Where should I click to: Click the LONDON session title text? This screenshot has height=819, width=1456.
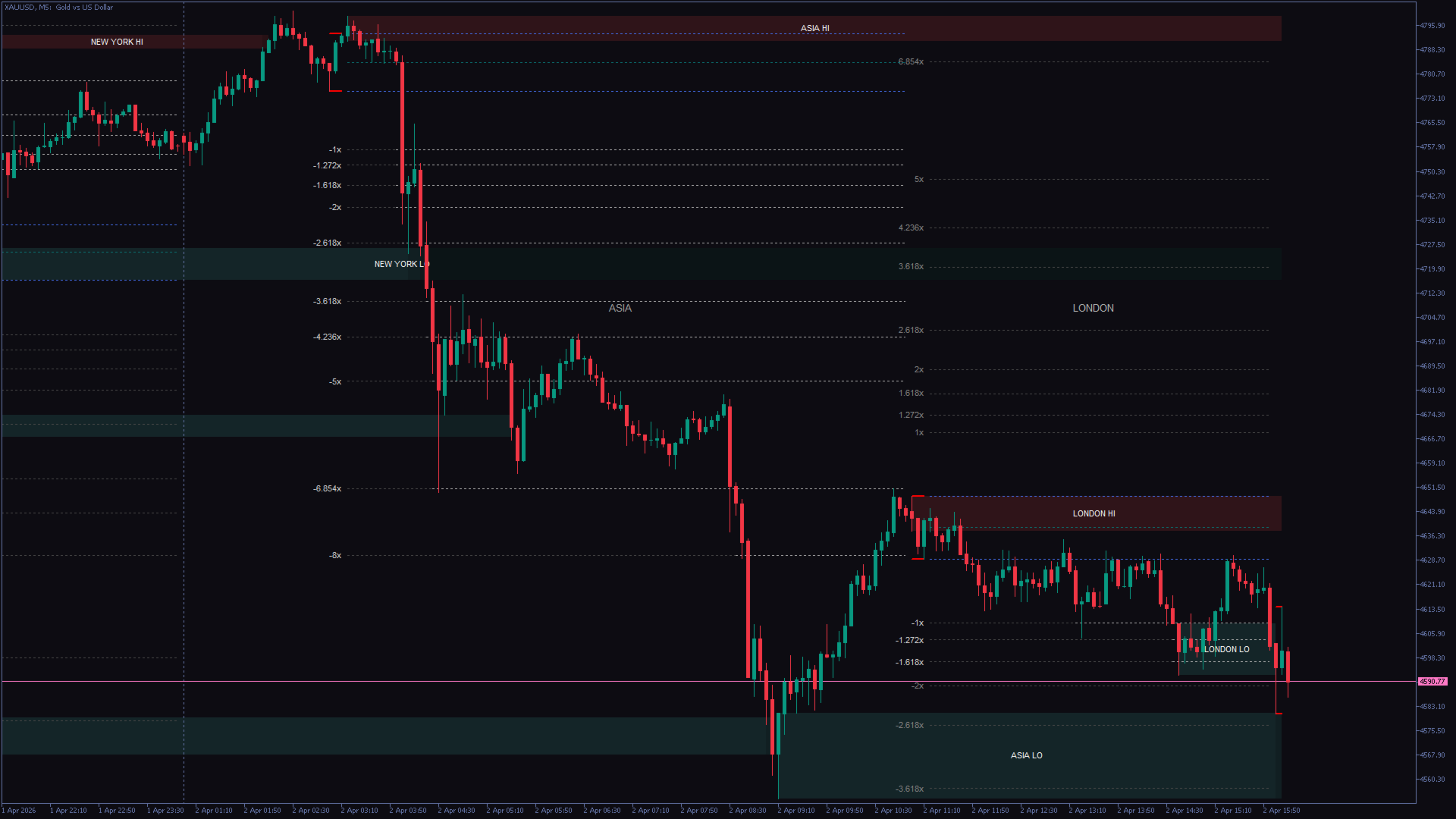[1093, 308]
